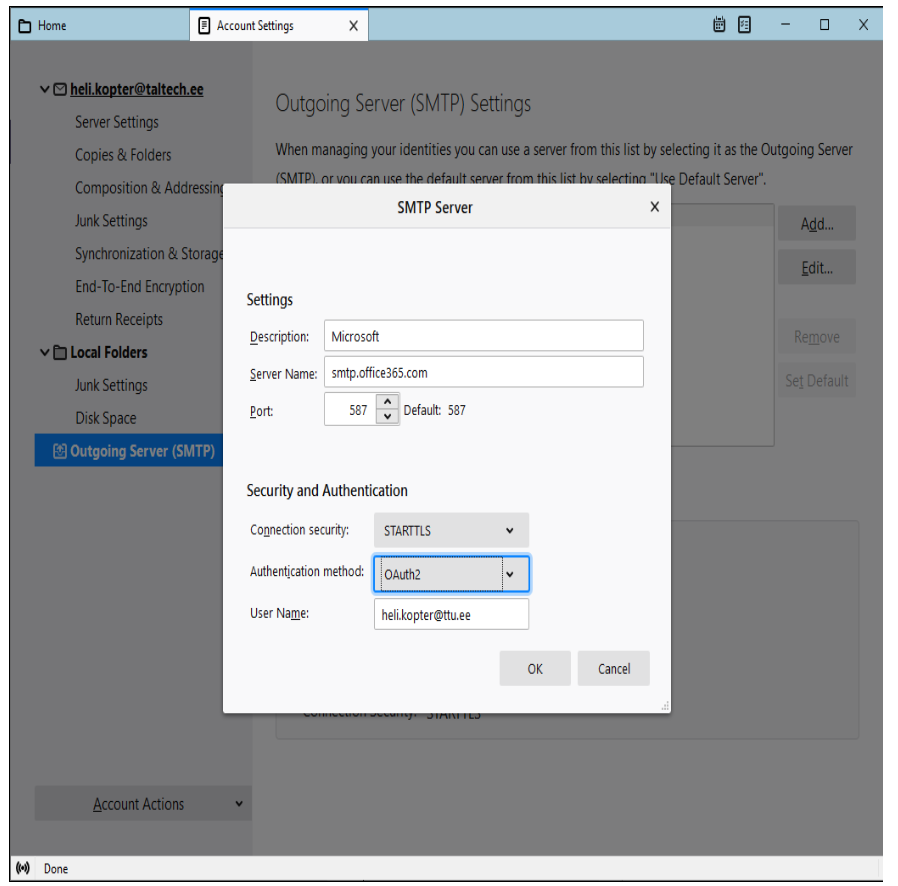Click the Set Default button
The image size is (898, 886).
point(817,380)
